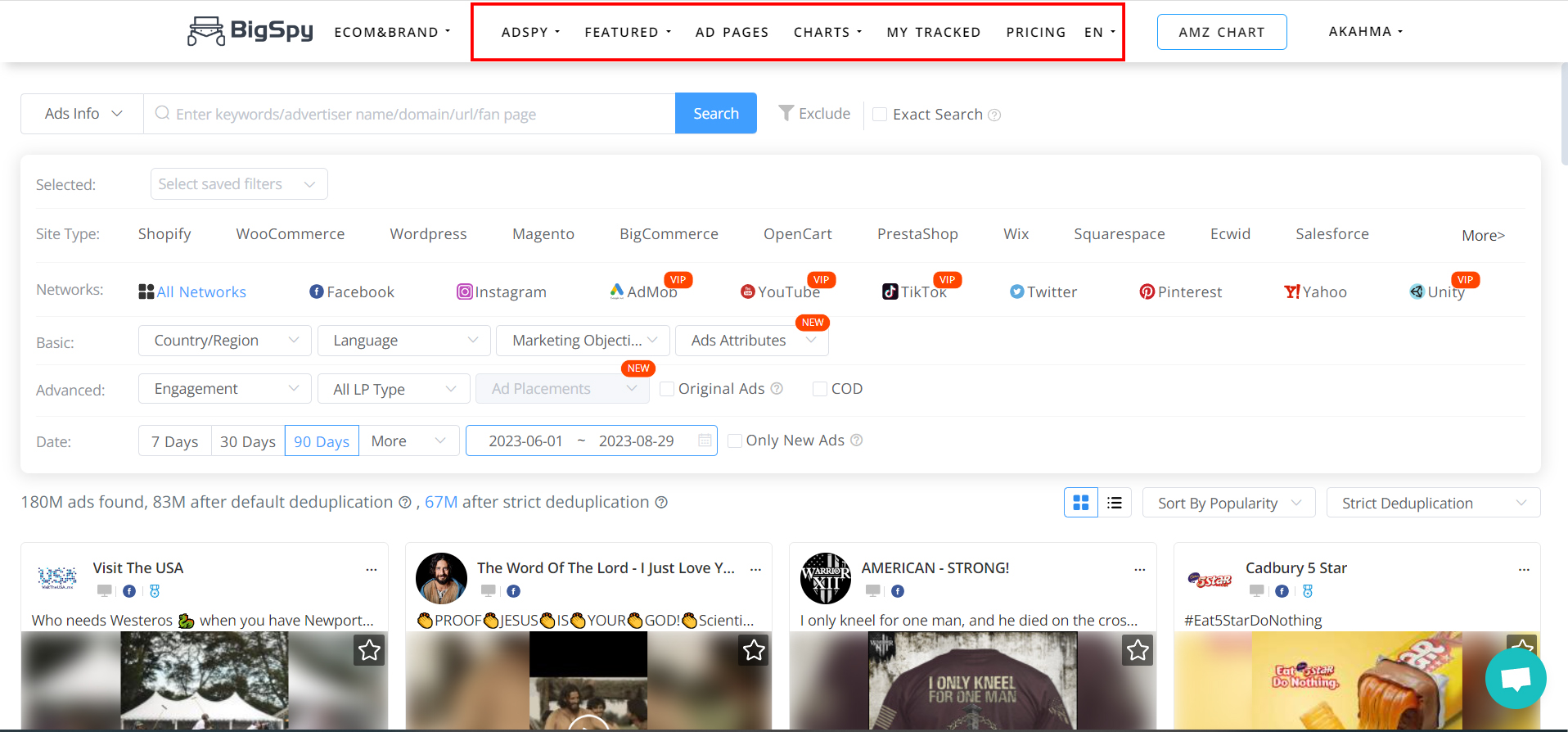The width and height of the screenshot is (1568, 732).
Task: Open the FEATURED menu
Action: click(628, 32)
